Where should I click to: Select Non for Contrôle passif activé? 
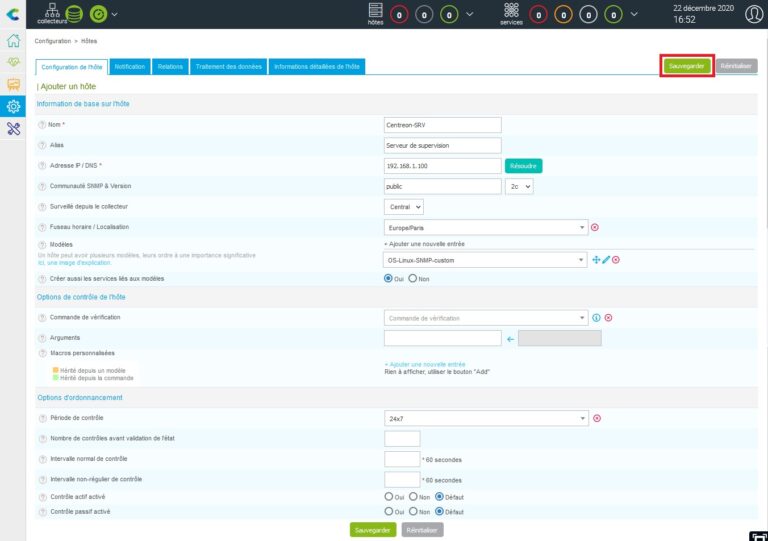(x=413, y=511)
